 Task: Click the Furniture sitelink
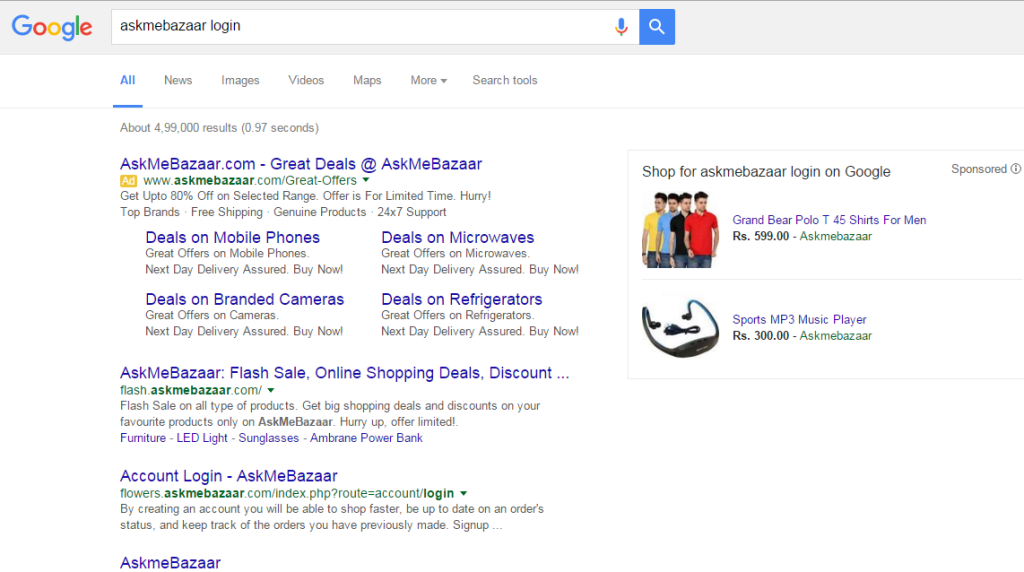[143, 438]
